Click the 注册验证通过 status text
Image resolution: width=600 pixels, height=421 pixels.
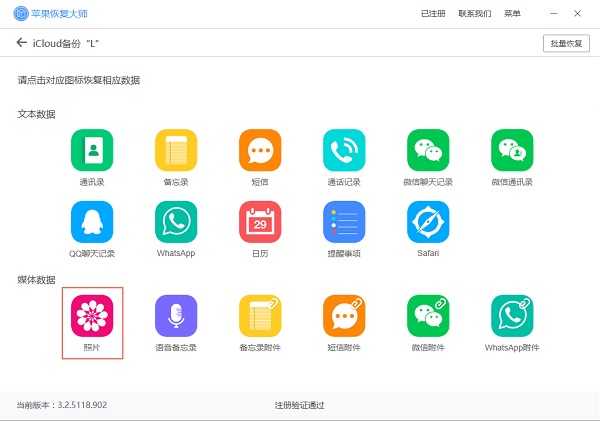[x=299, y=405]
